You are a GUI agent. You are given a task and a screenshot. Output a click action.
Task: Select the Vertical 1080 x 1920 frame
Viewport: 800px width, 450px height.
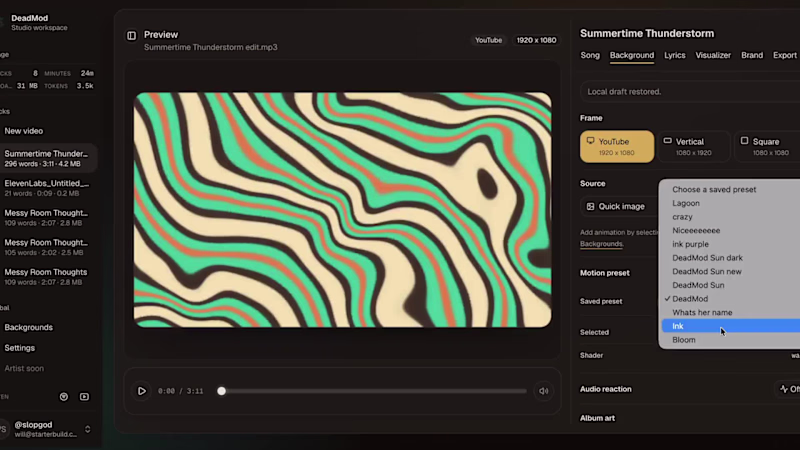click(x=694, y=146)
